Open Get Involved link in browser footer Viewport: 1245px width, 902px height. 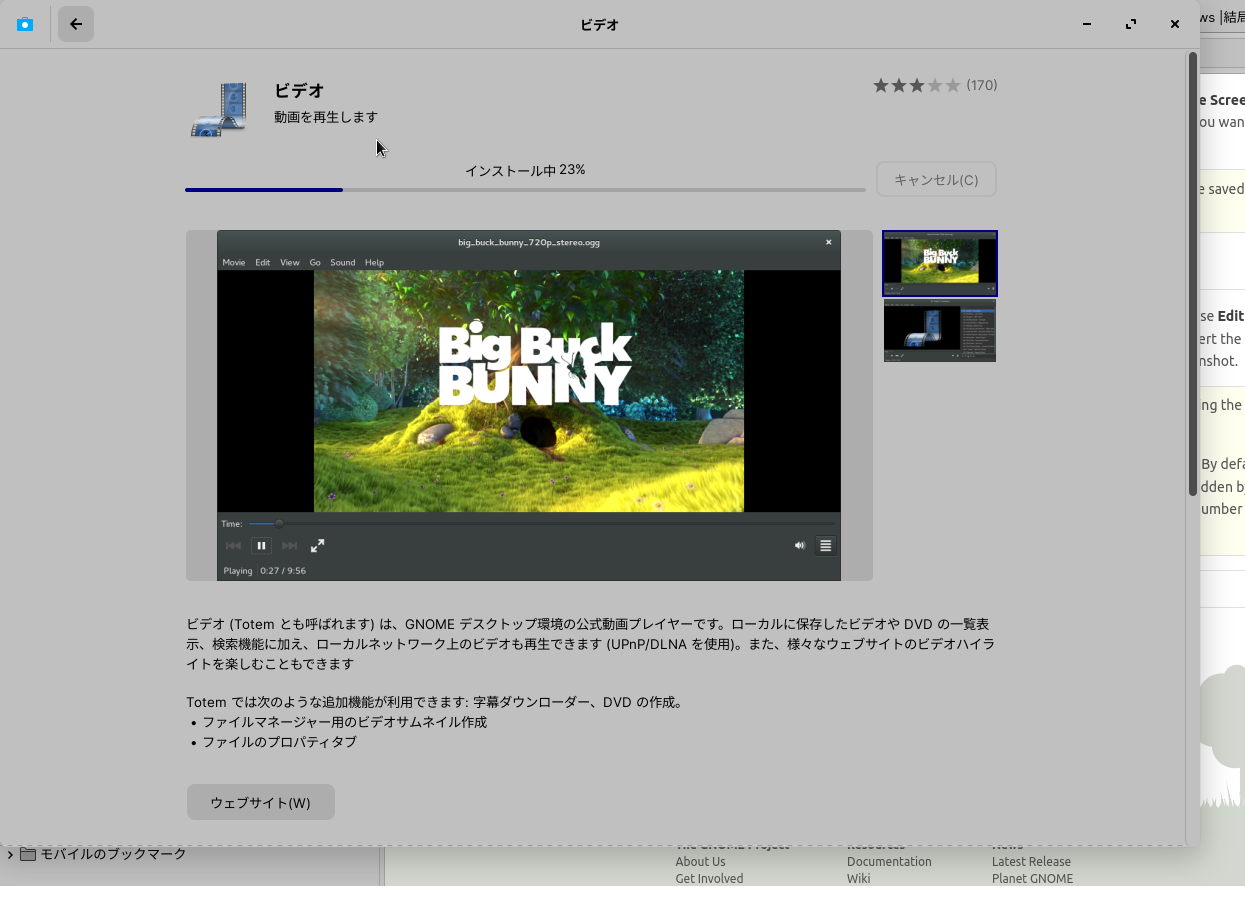(709, 878)
